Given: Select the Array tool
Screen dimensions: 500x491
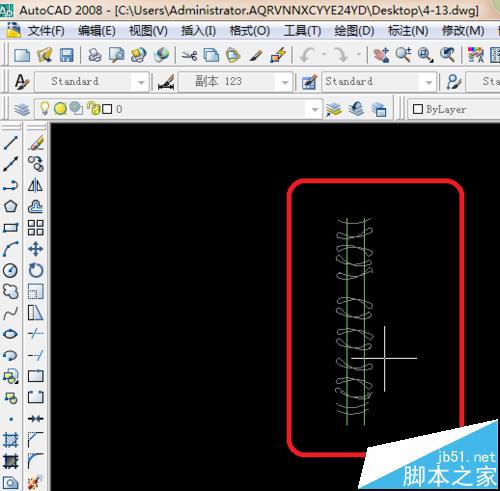Looking at the screenshot, I should click(x=36, y=228).
